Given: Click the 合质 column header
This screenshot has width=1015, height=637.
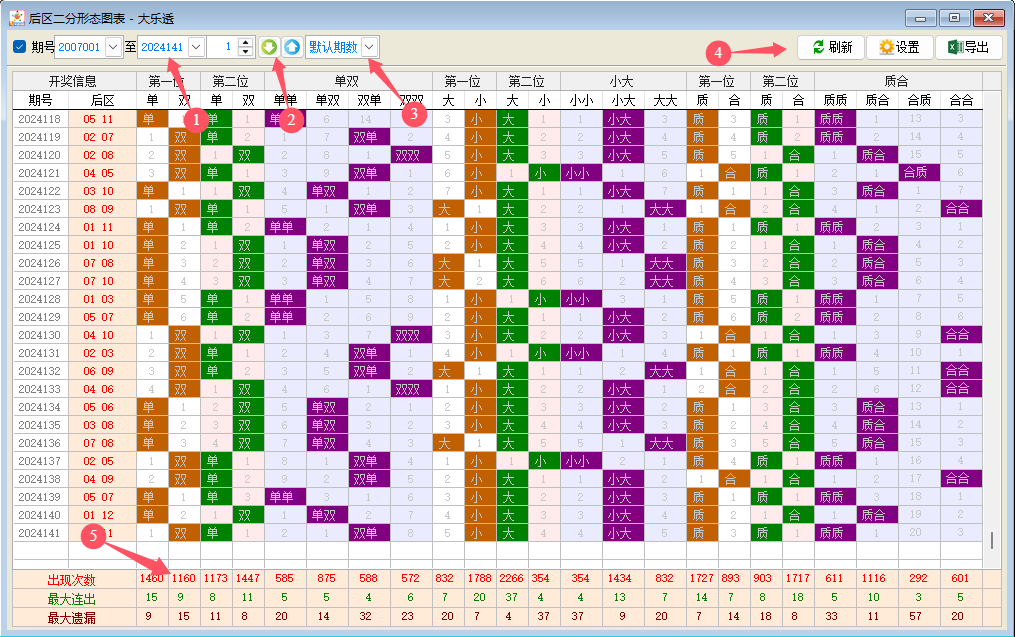Looking at the screenshot, I should click(x=919, y=100).
